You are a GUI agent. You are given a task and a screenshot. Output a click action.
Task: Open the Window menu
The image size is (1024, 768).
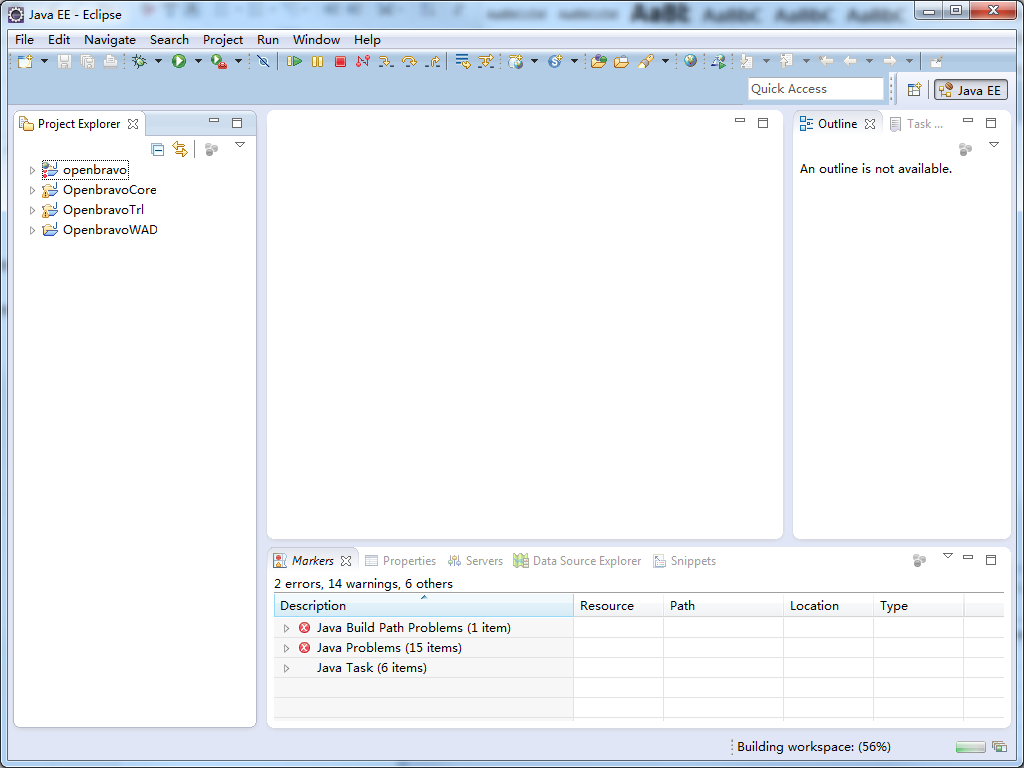[316, 40]
